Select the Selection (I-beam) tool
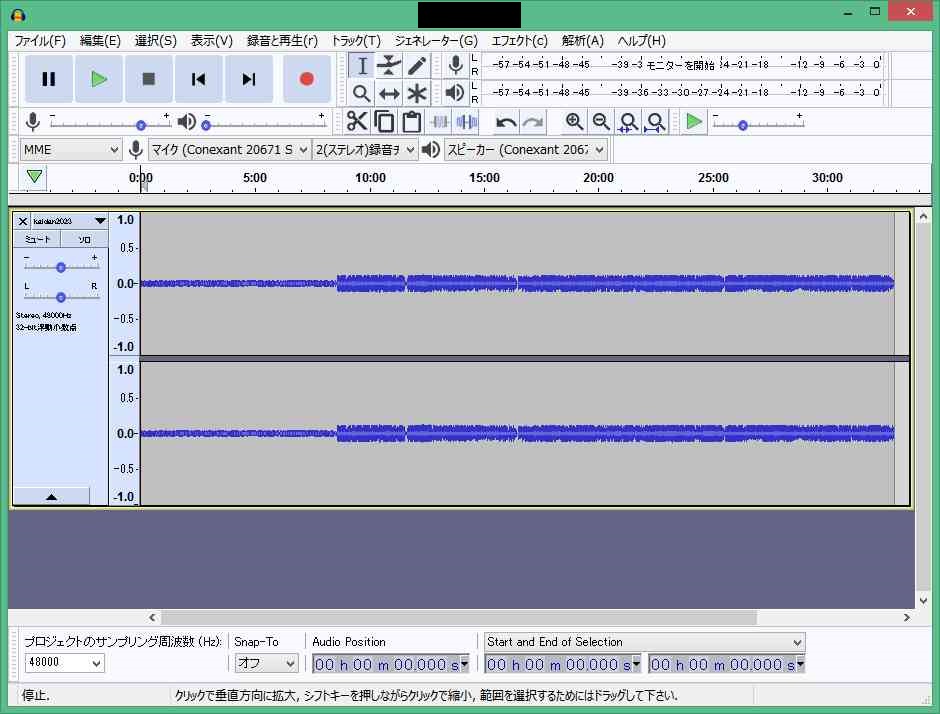The image size is (940, 714). pyautogui.click(x=361, y=65)
